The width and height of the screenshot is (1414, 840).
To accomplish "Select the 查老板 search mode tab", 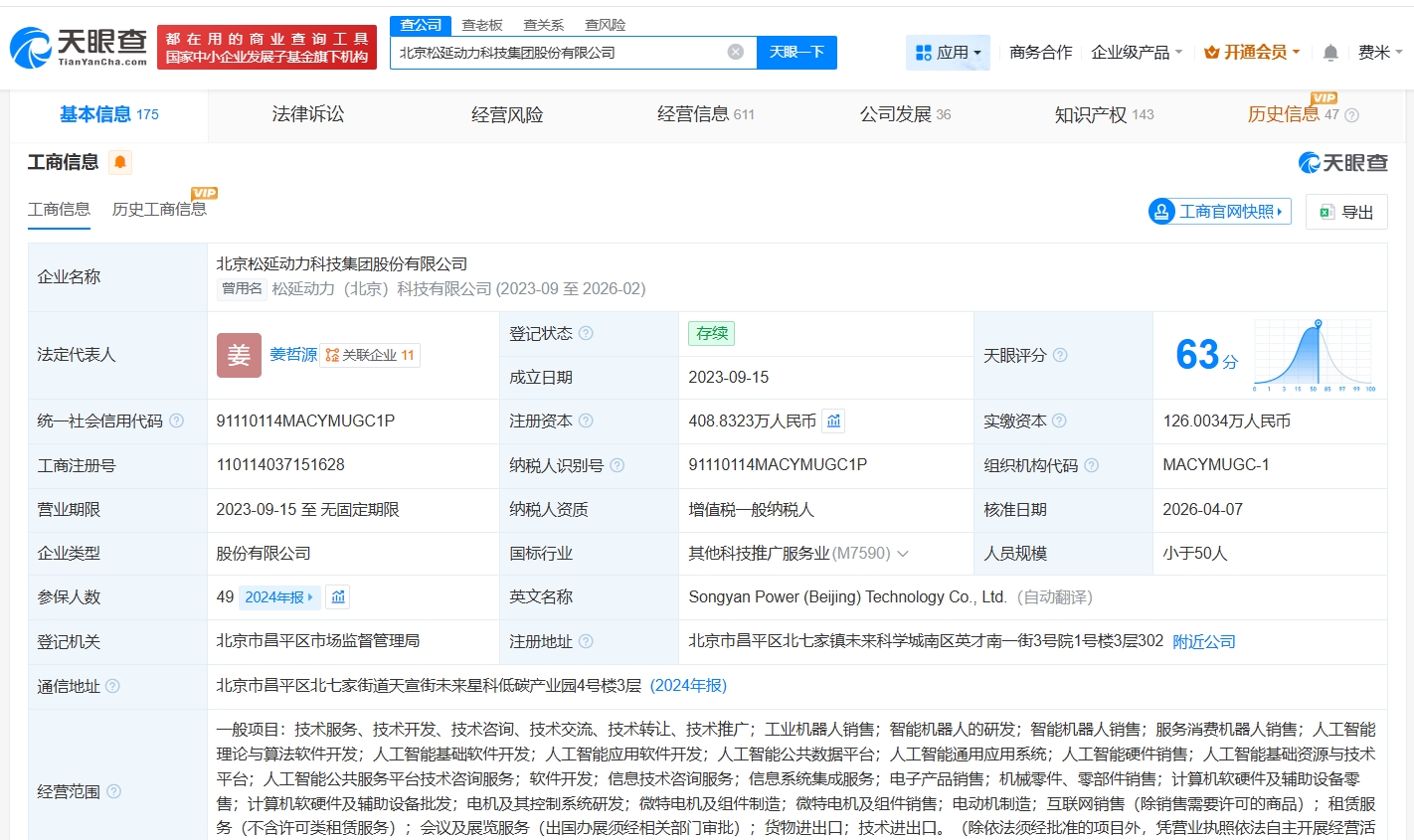I will click(482, 25).
